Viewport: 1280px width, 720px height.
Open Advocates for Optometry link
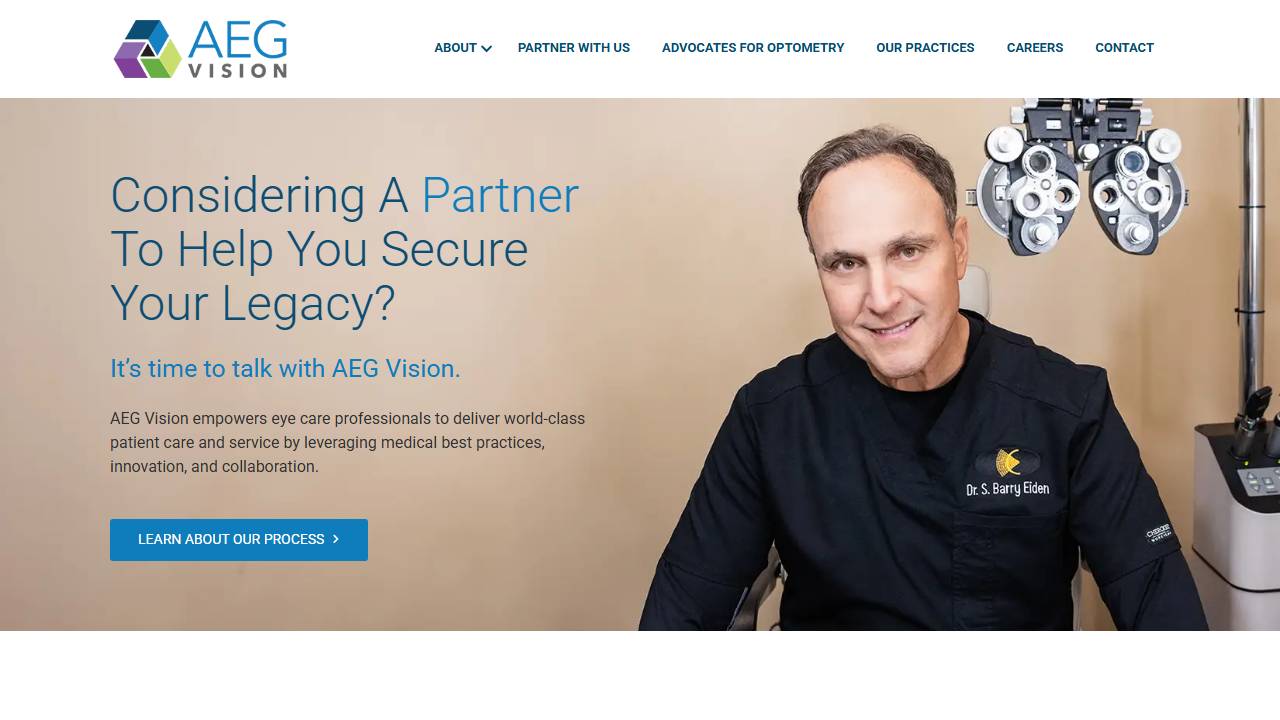[753, 48]
